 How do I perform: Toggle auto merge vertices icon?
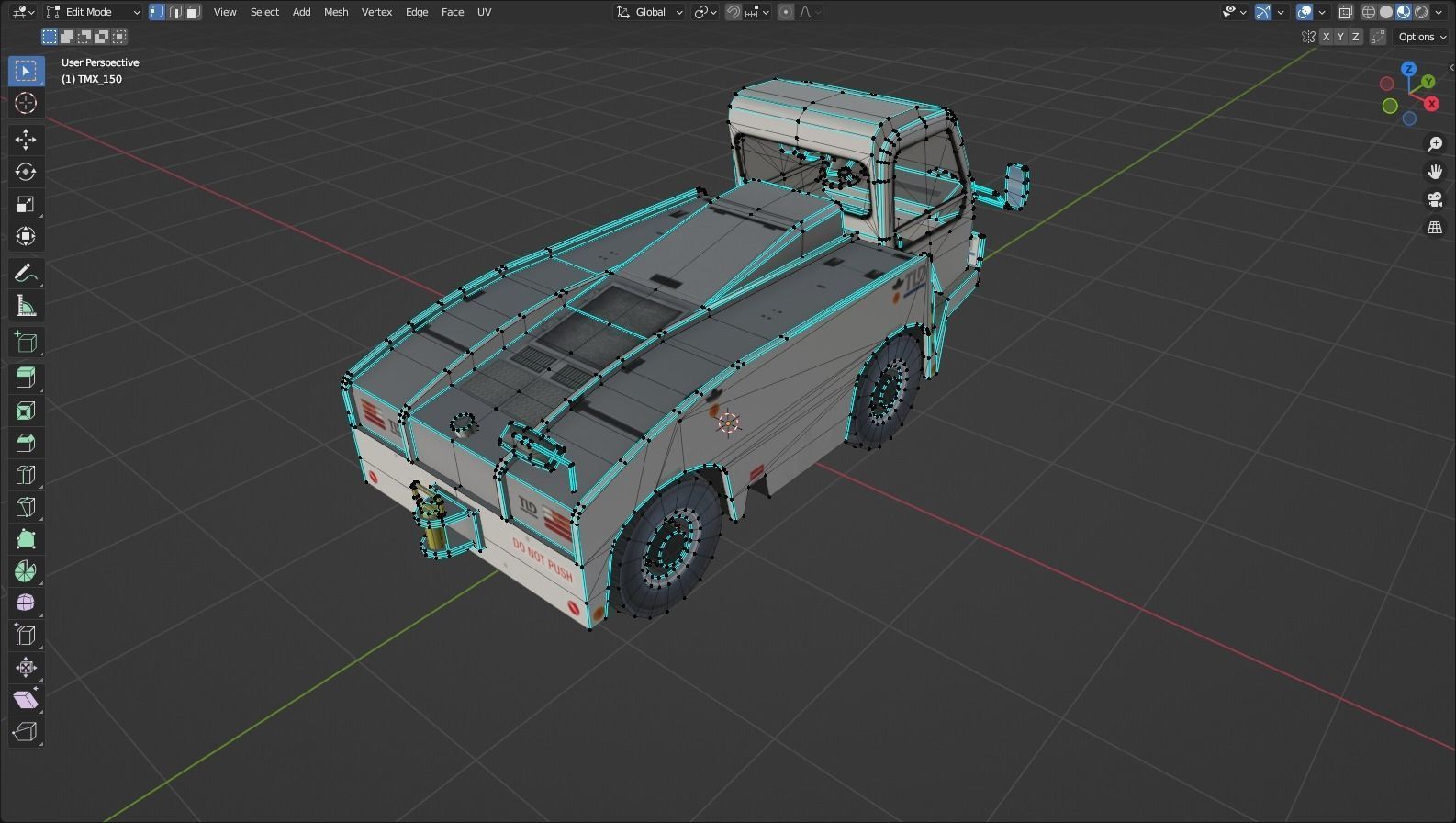coord(1377,37)
